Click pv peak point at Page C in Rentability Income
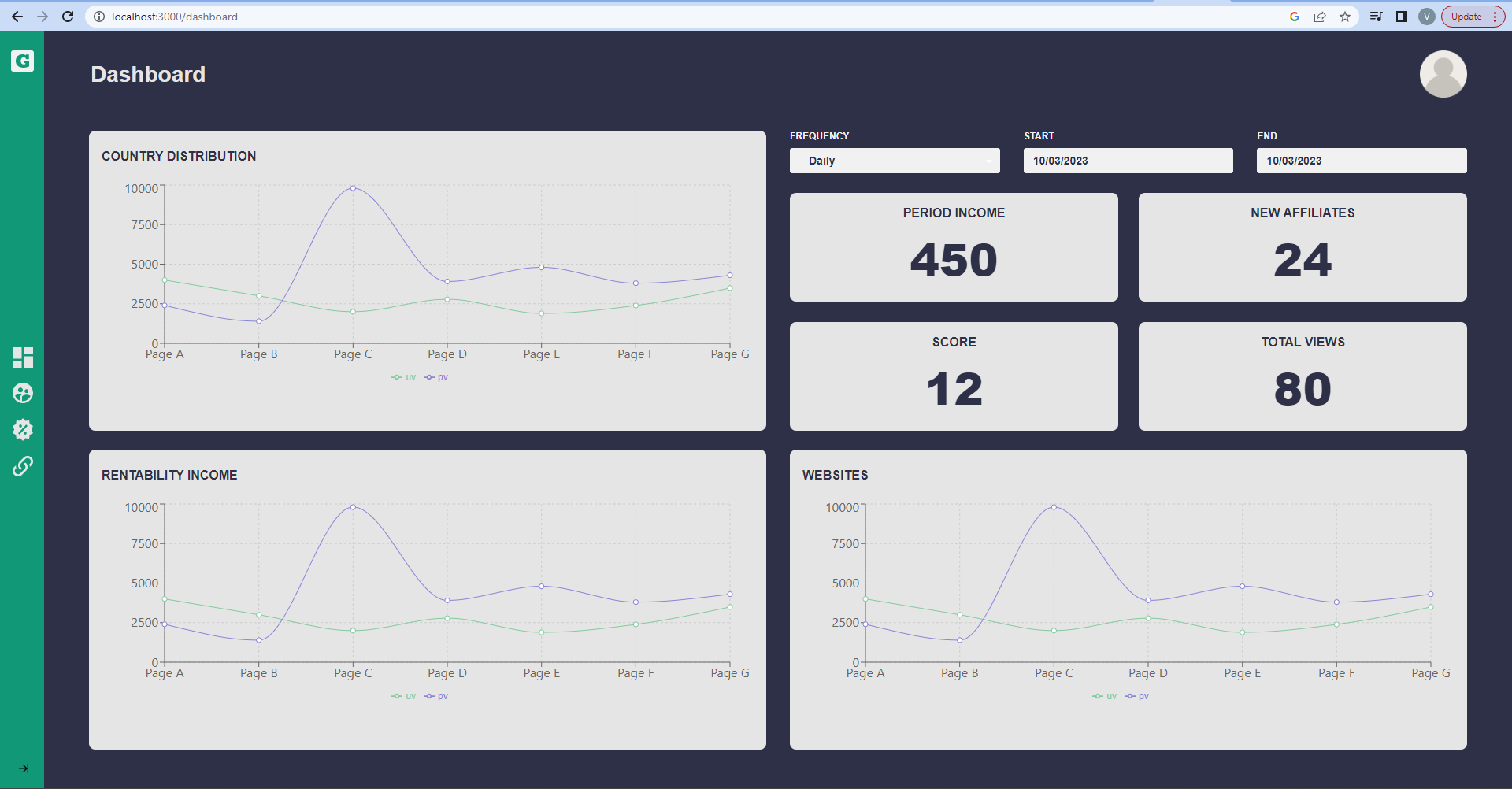This screenshot has width=1512, height=789. (x=353, y=507)
